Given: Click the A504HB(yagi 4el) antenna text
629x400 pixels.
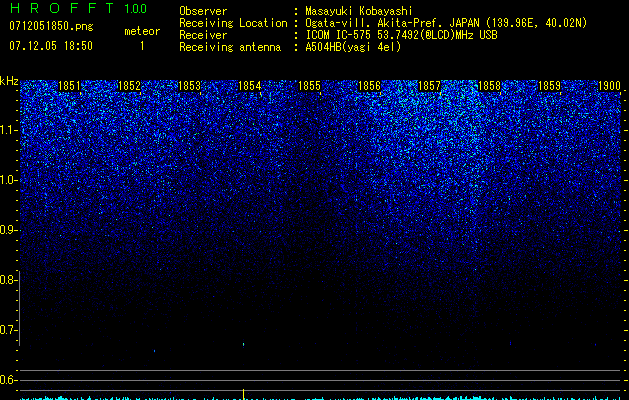Looking at the screenshot, I should coord(353,47).
